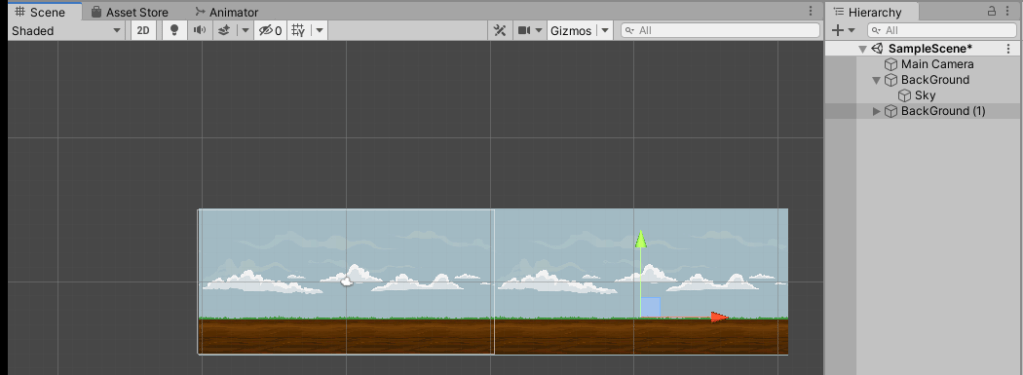The image size is (1023, 375).
Task: Toggle the scene grid visibility icon
Action: 298,31
